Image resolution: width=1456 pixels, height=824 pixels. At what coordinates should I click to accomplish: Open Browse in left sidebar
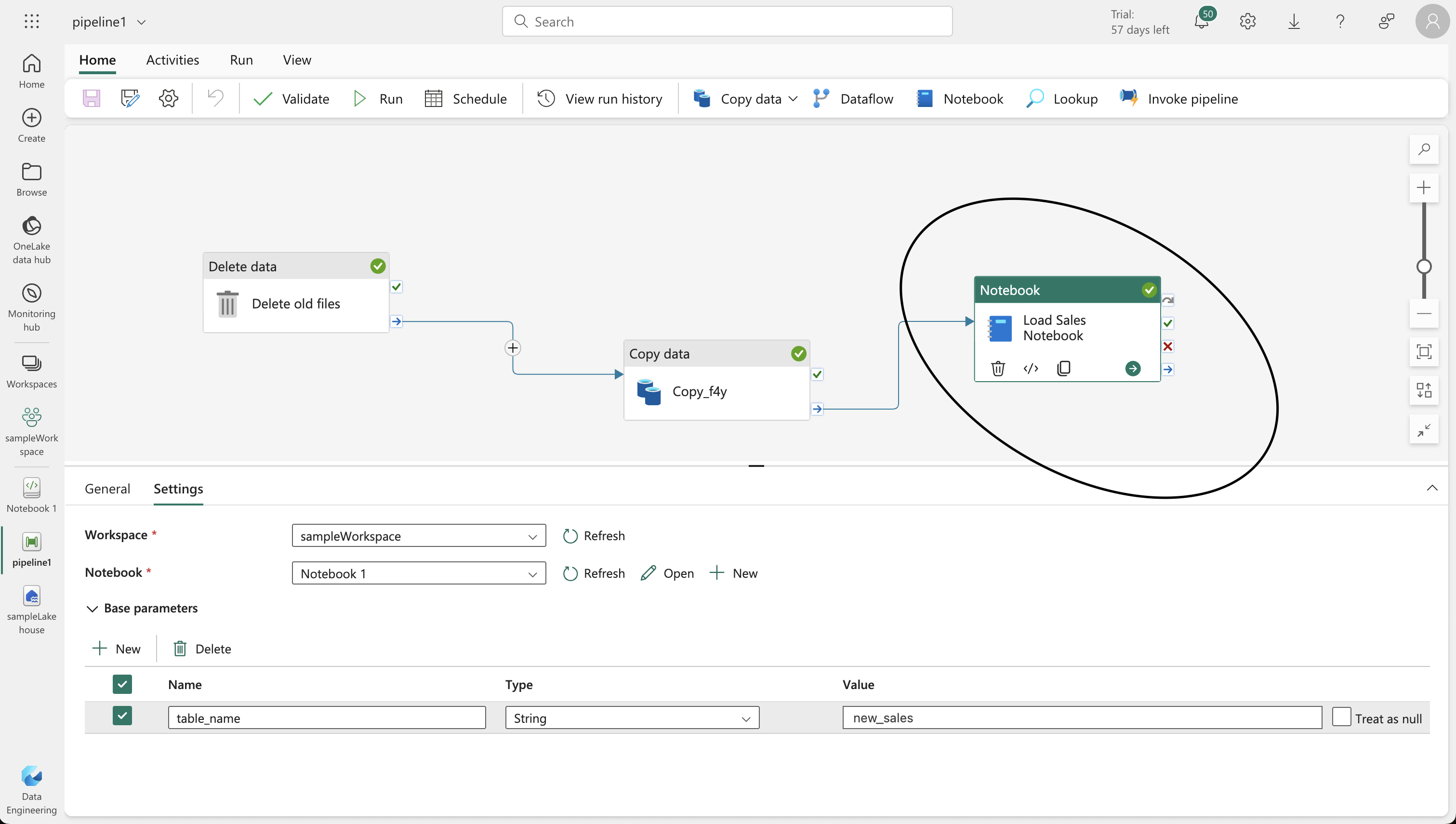pos(32,180)
